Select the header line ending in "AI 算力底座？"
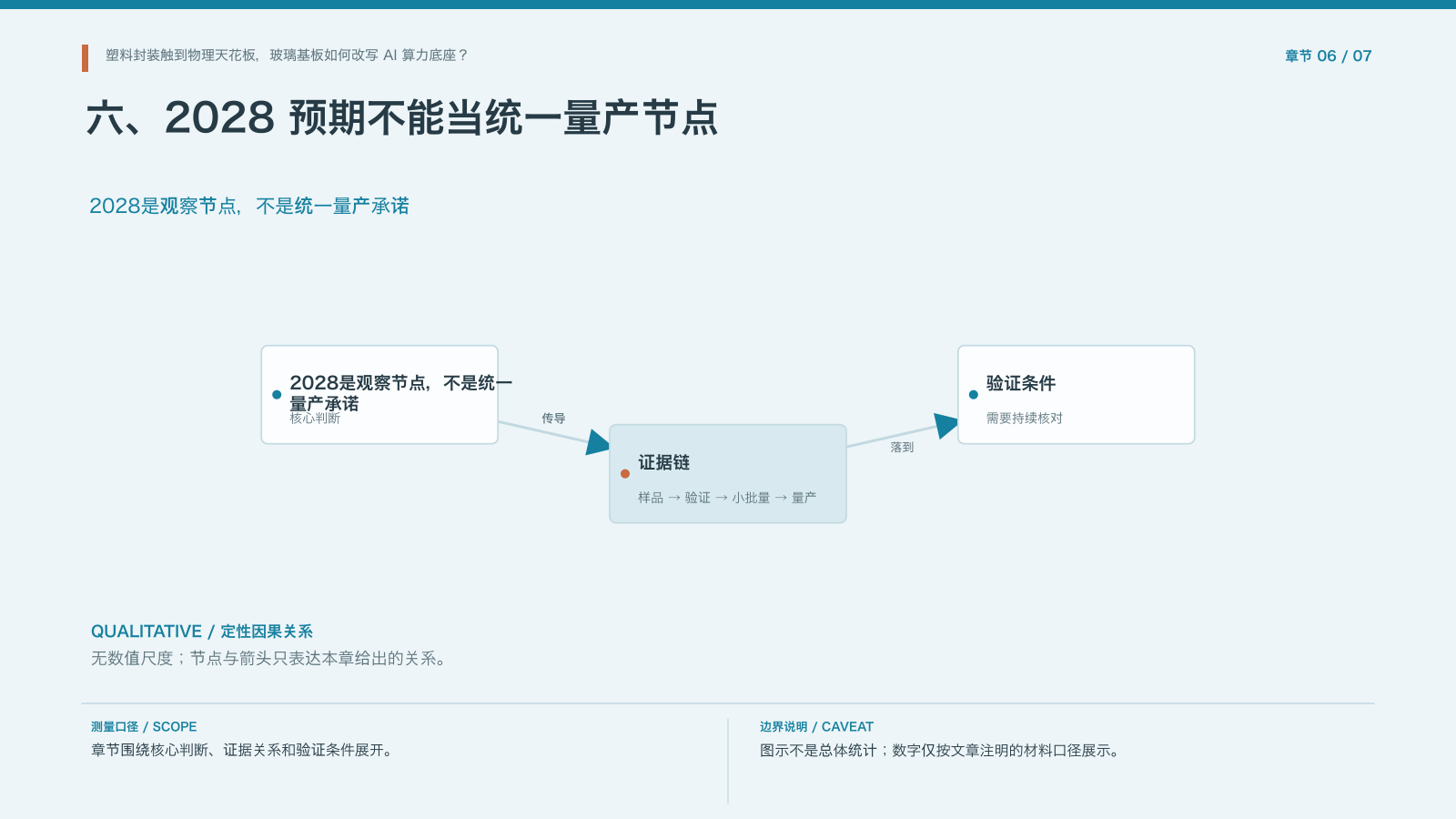Screen dimensions: 1456x819 (287, 56)
